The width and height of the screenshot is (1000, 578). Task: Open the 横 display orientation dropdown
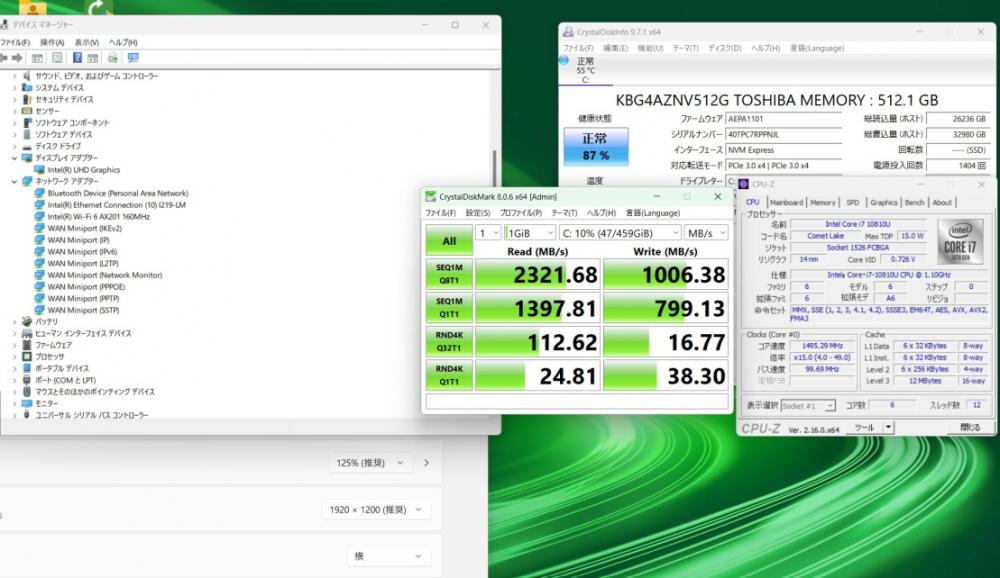pyautogui.click(x=388, y=556)
